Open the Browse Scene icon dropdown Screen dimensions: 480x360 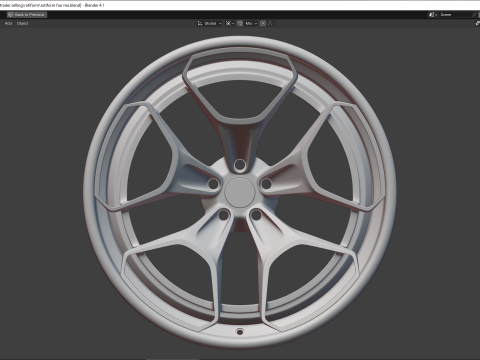click(x=433, y=15)
